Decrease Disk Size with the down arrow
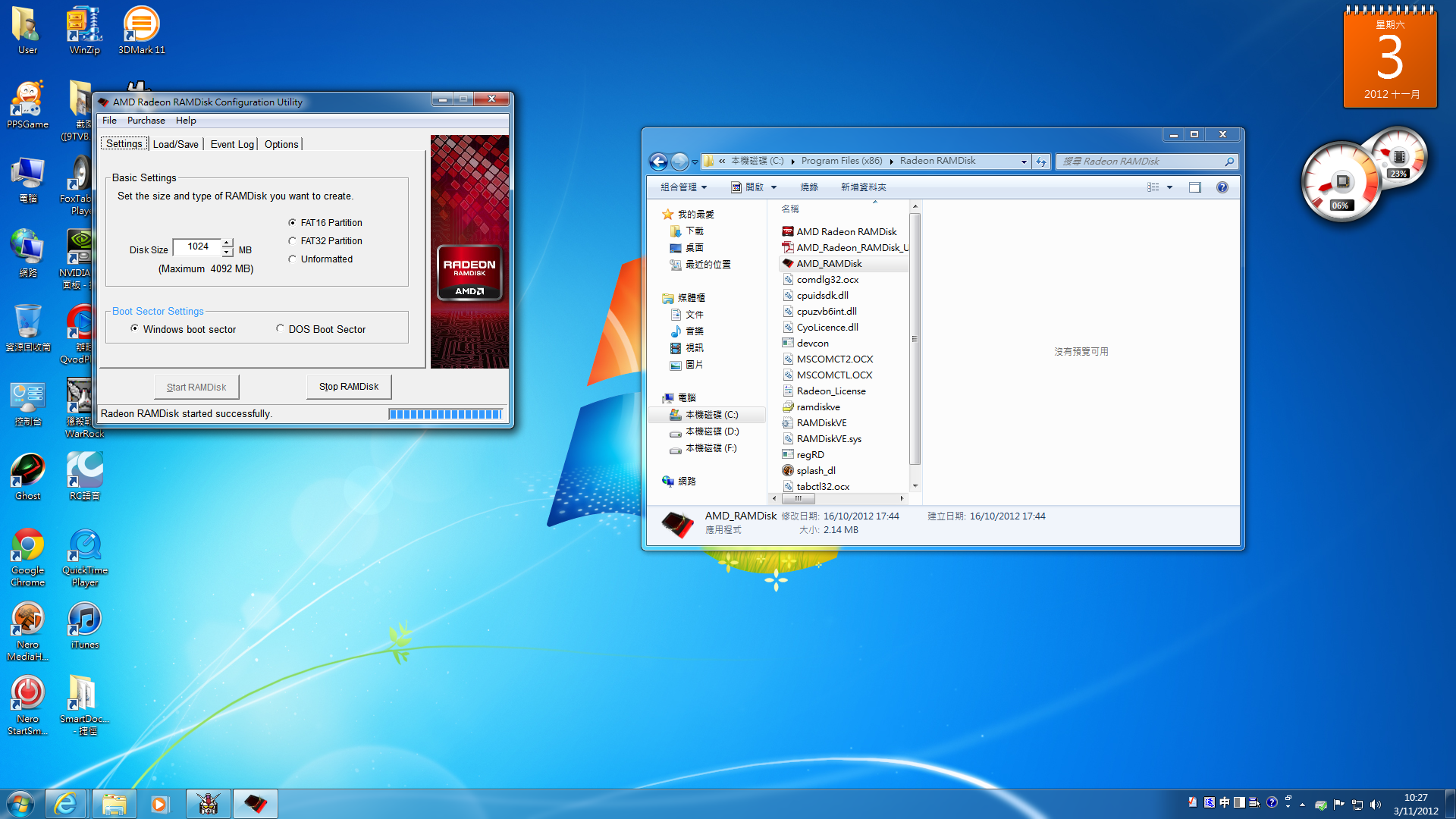The height and width of the screenshot is (819, 1456). pos(227,252)
